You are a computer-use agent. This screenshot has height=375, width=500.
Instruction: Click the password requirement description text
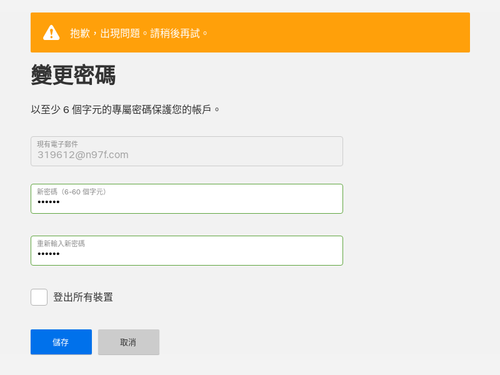[x=125, y=109]
